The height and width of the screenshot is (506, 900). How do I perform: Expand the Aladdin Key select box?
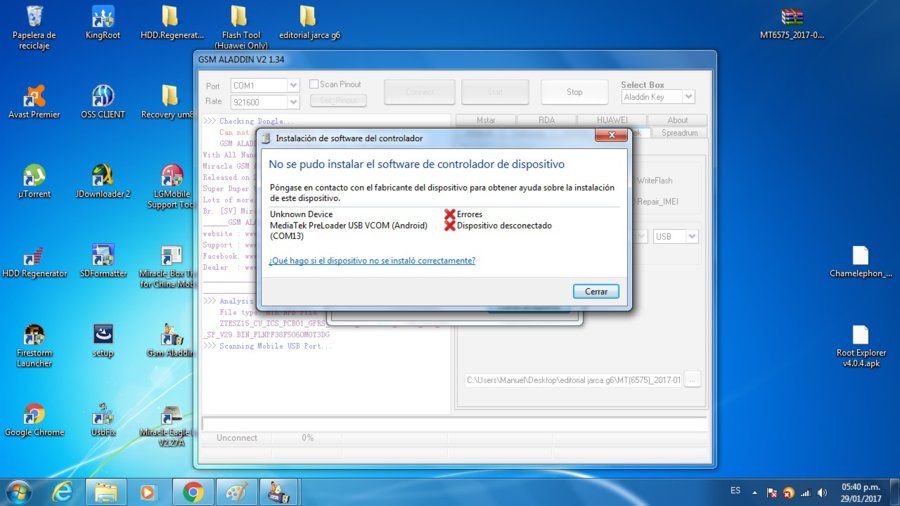(689, 97)
